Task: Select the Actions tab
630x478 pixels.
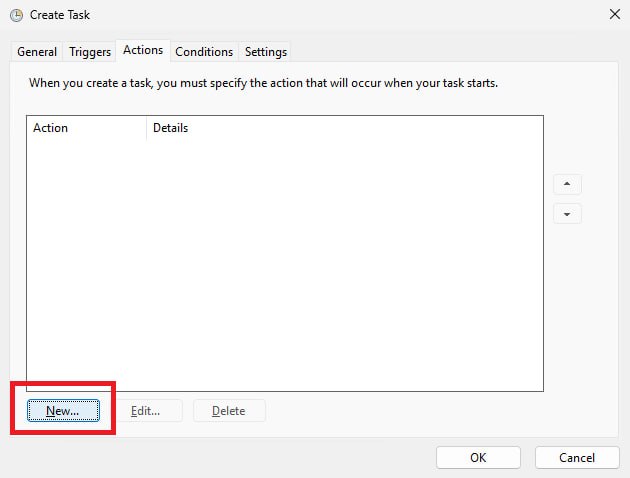Action: click(x=143, y=50)
